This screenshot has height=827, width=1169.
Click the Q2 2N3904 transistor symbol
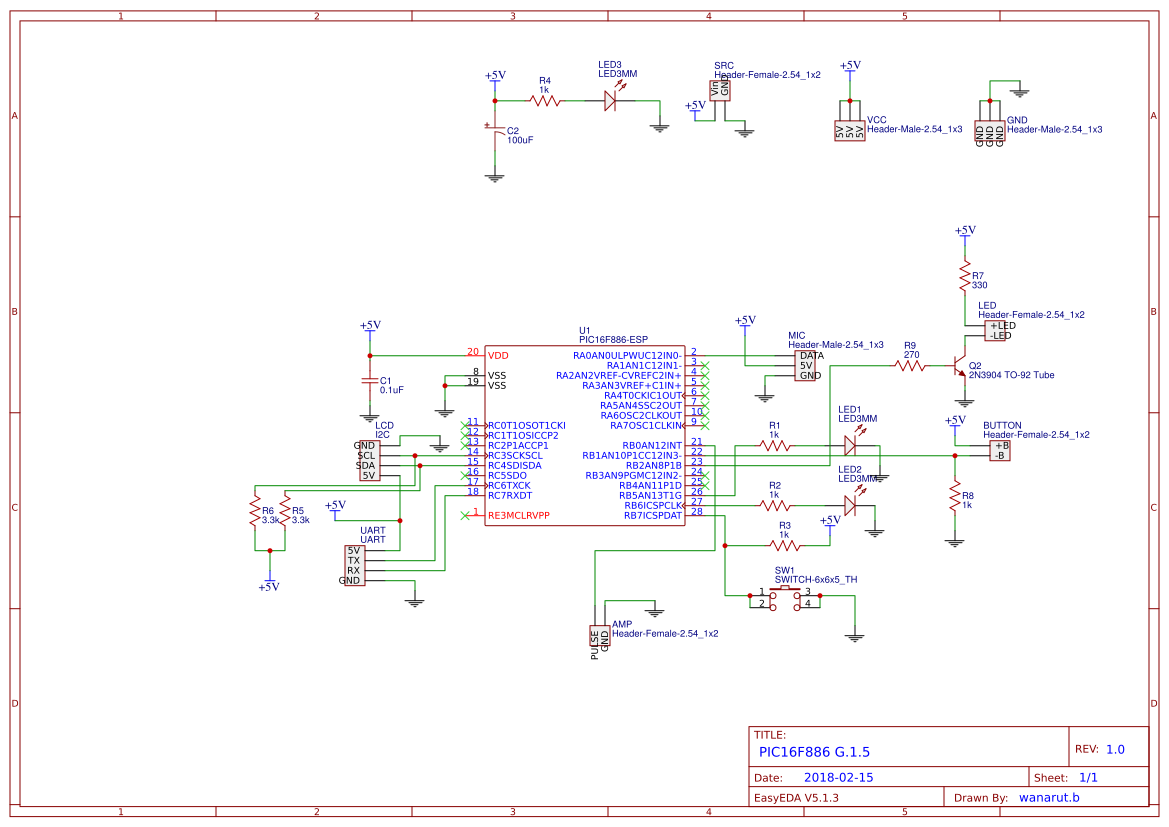(x=960, y=367)
